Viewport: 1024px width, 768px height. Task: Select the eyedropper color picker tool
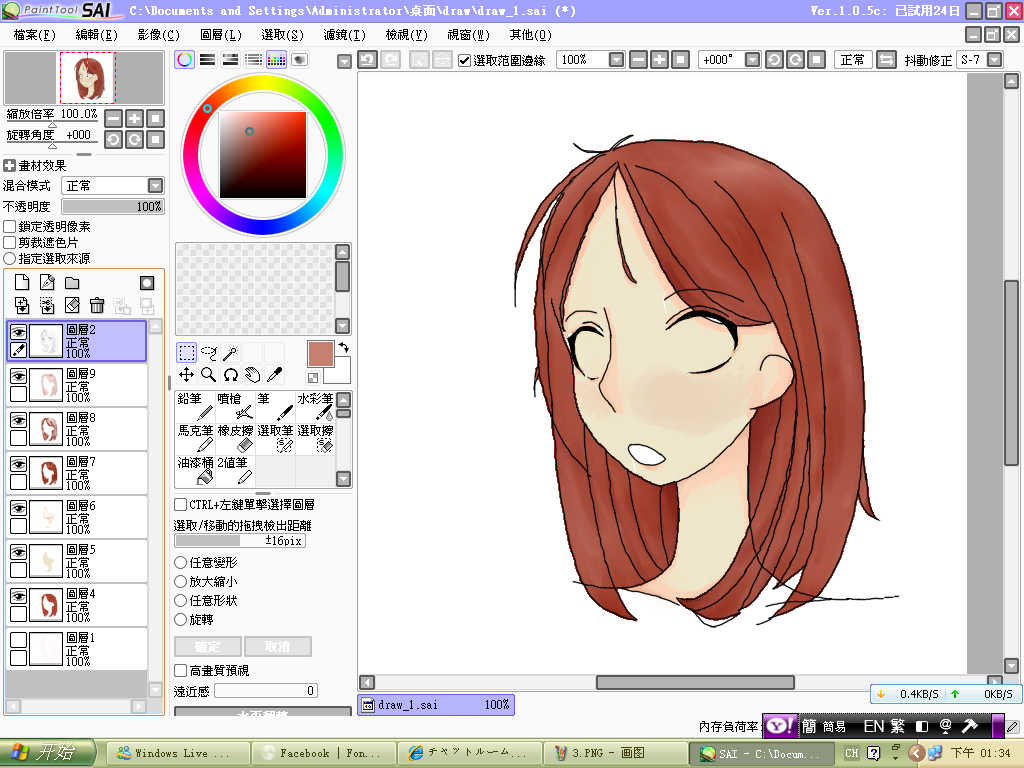[275, 375]
